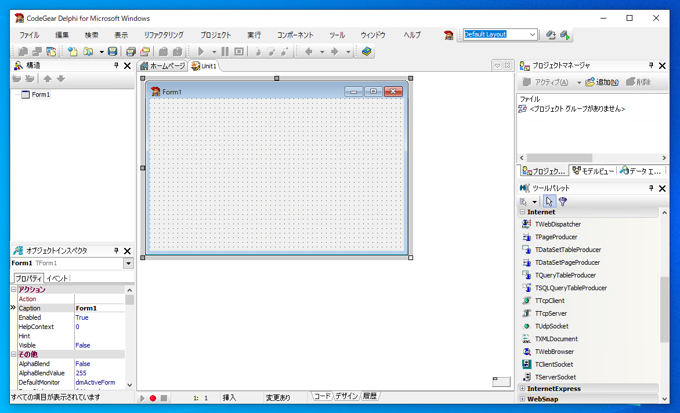Collapse the その他 property group
Screen dimensions: 680x413
tap(13, 354)
